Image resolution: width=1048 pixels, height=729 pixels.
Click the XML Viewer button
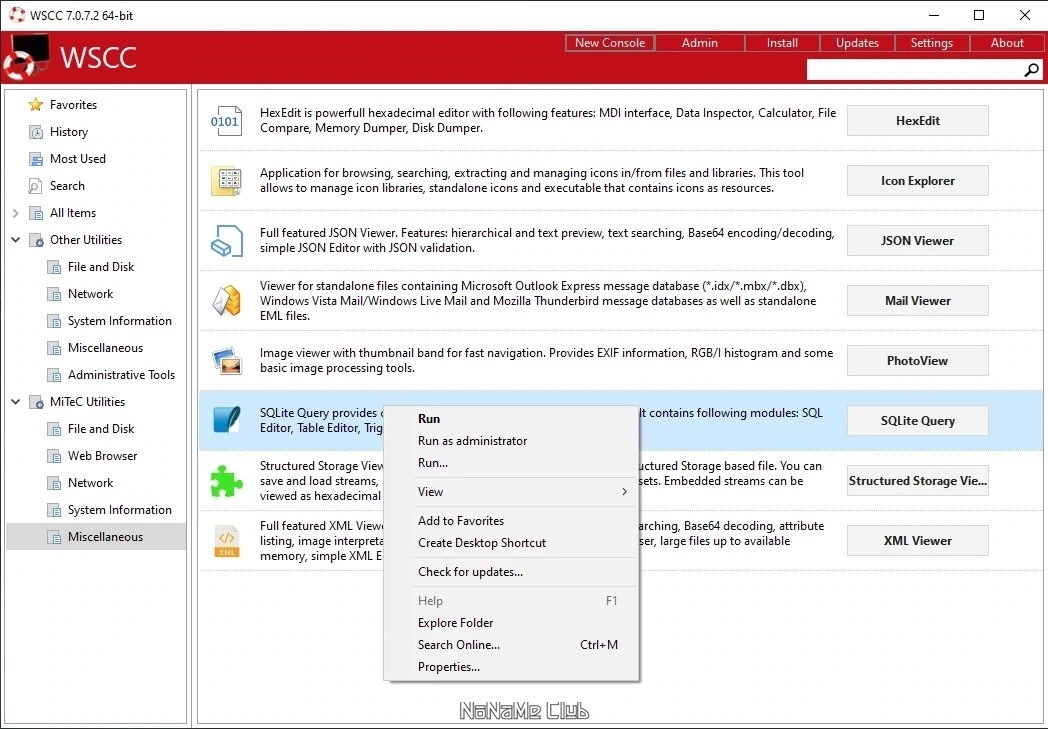918,541
